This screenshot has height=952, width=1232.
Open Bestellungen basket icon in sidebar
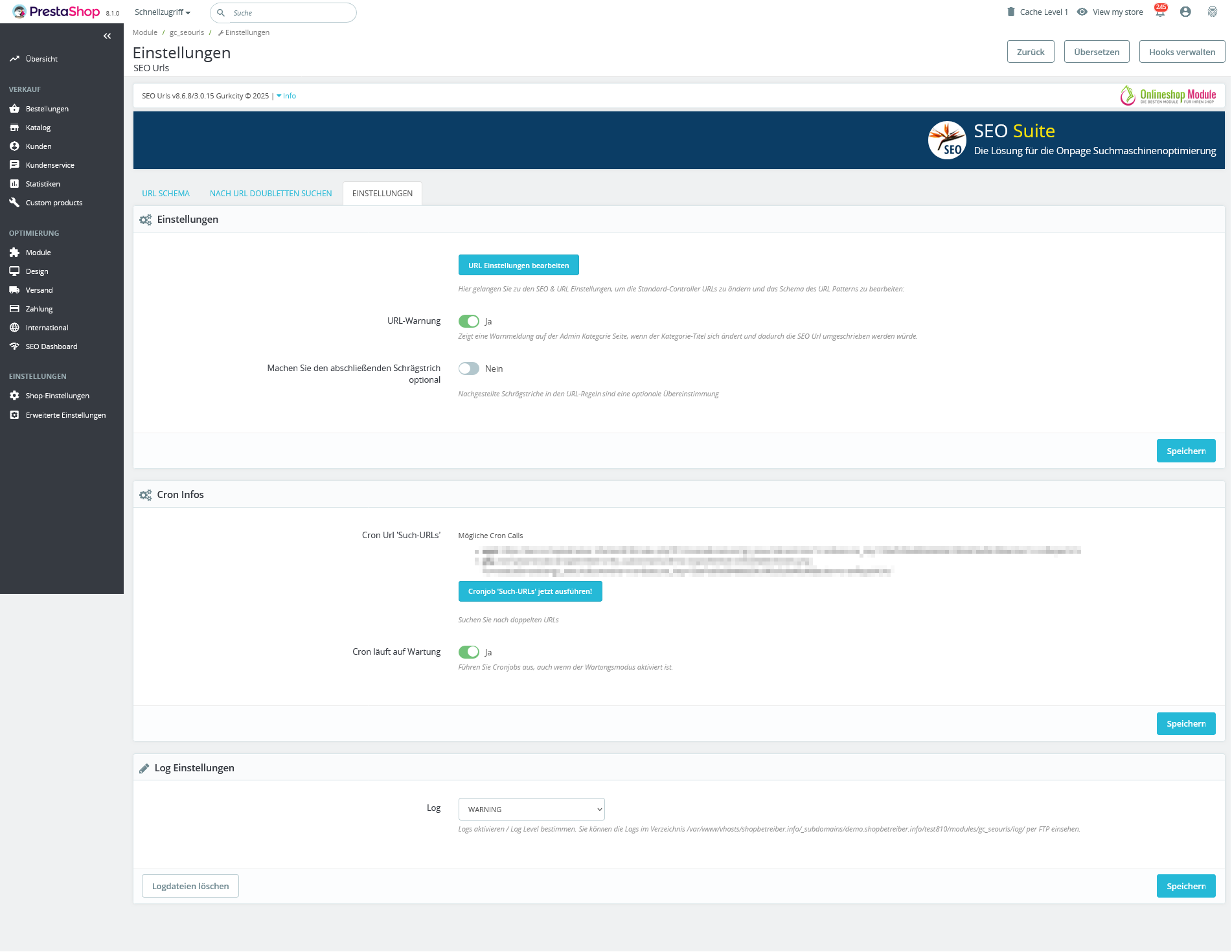click(14, 109)
